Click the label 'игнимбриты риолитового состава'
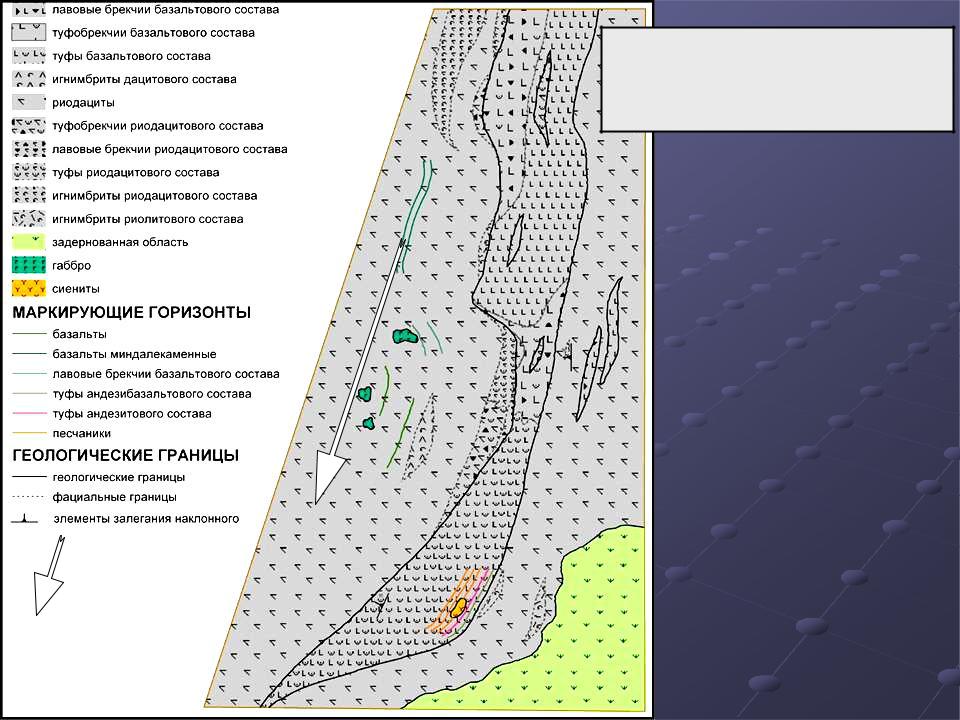The height and width of the screenshot is (720, 960). pos(148,219)
